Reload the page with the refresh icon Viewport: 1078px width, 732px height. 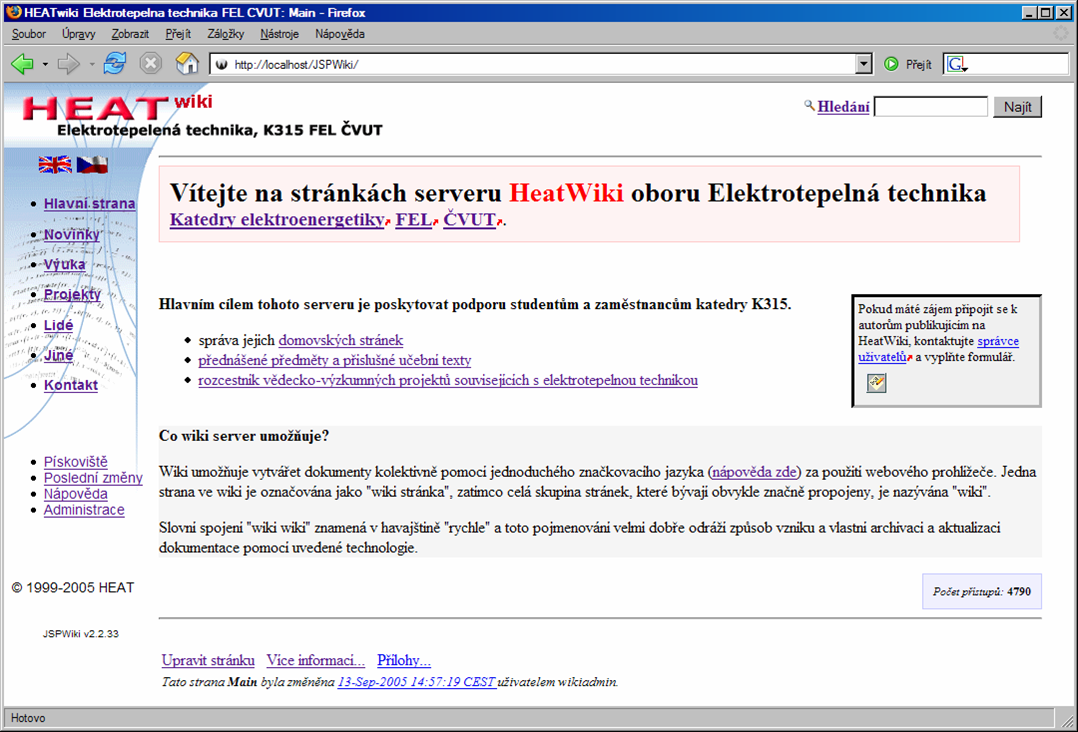115,64
